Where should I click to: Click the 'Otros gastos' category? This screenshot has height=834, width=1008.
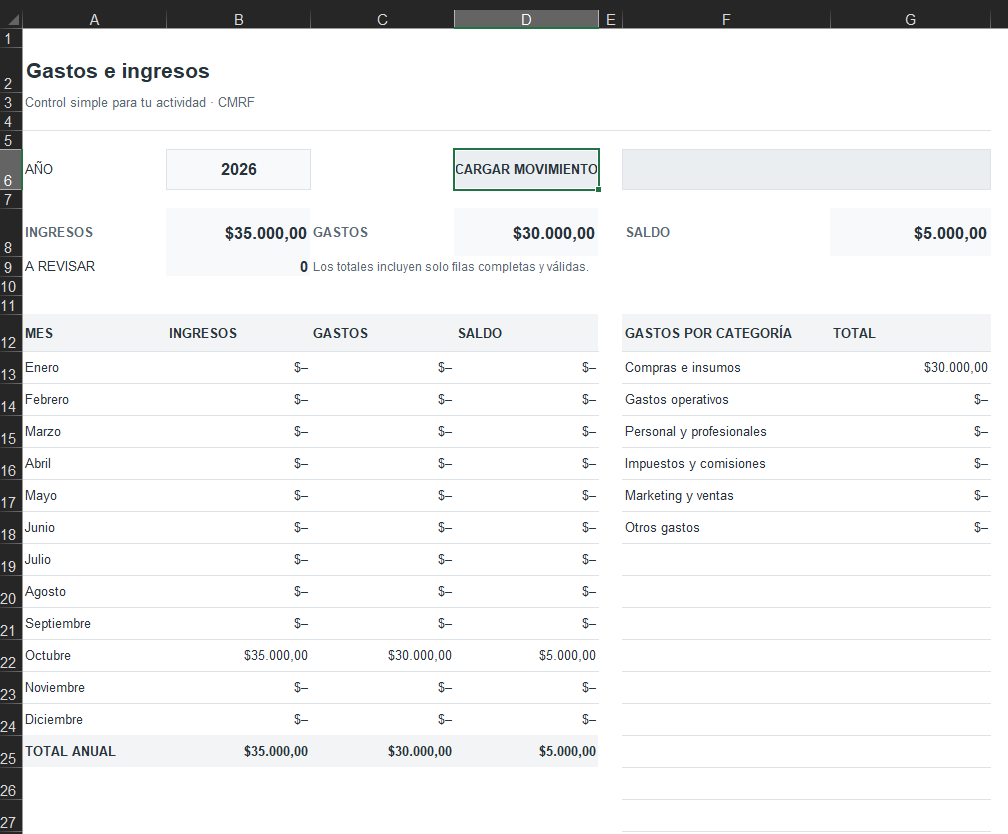662,527
